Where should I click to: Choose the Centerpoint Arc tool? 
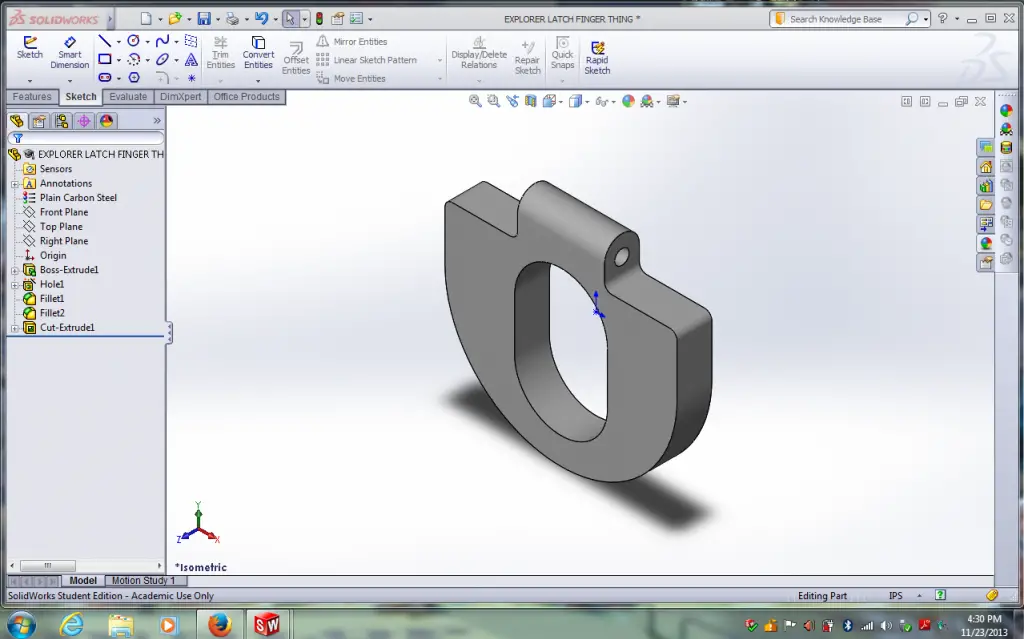tap(133, 59)
